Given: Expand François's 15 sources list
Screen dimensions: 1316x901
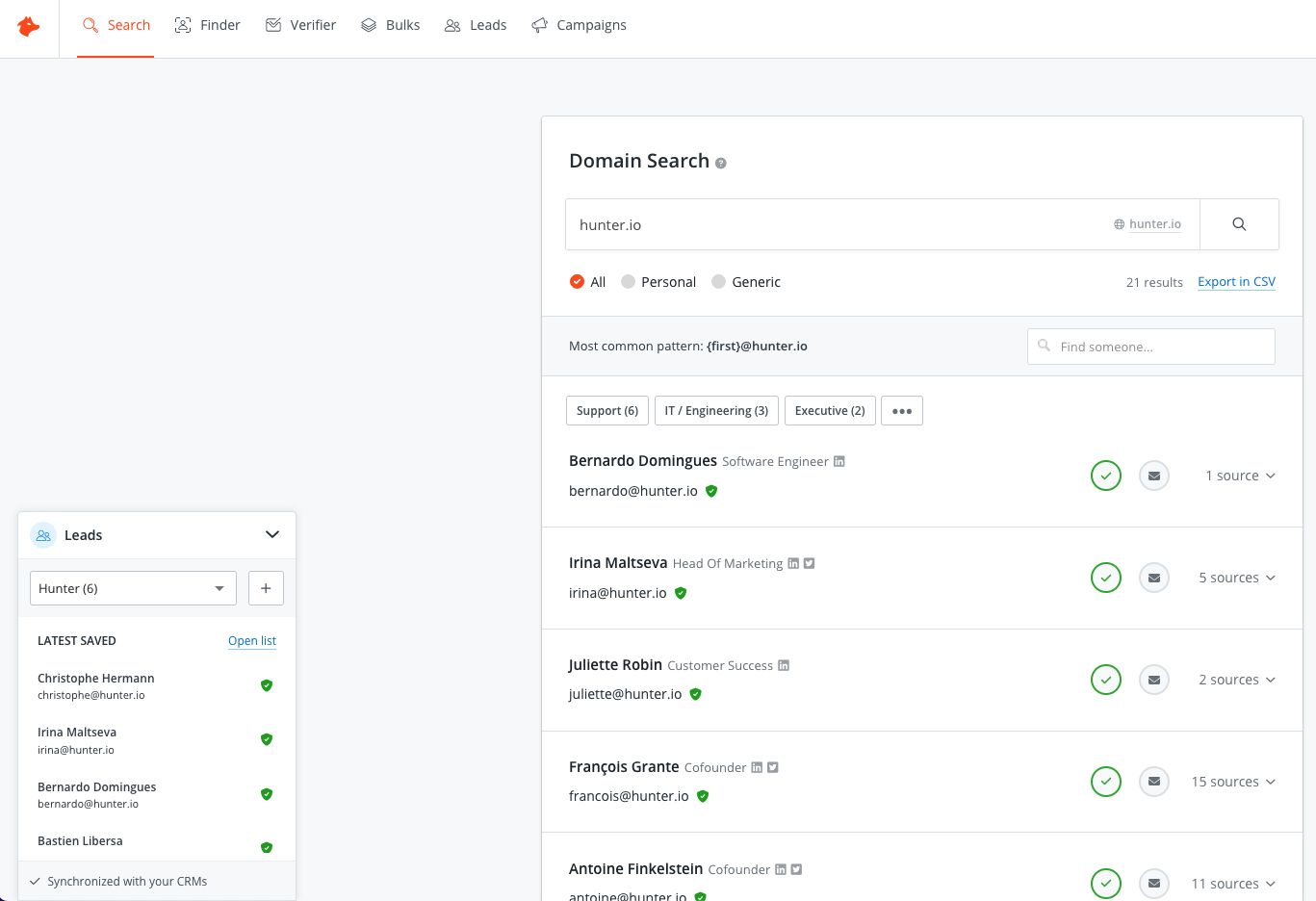Looking at the screenshot, I should (1233, 782).
